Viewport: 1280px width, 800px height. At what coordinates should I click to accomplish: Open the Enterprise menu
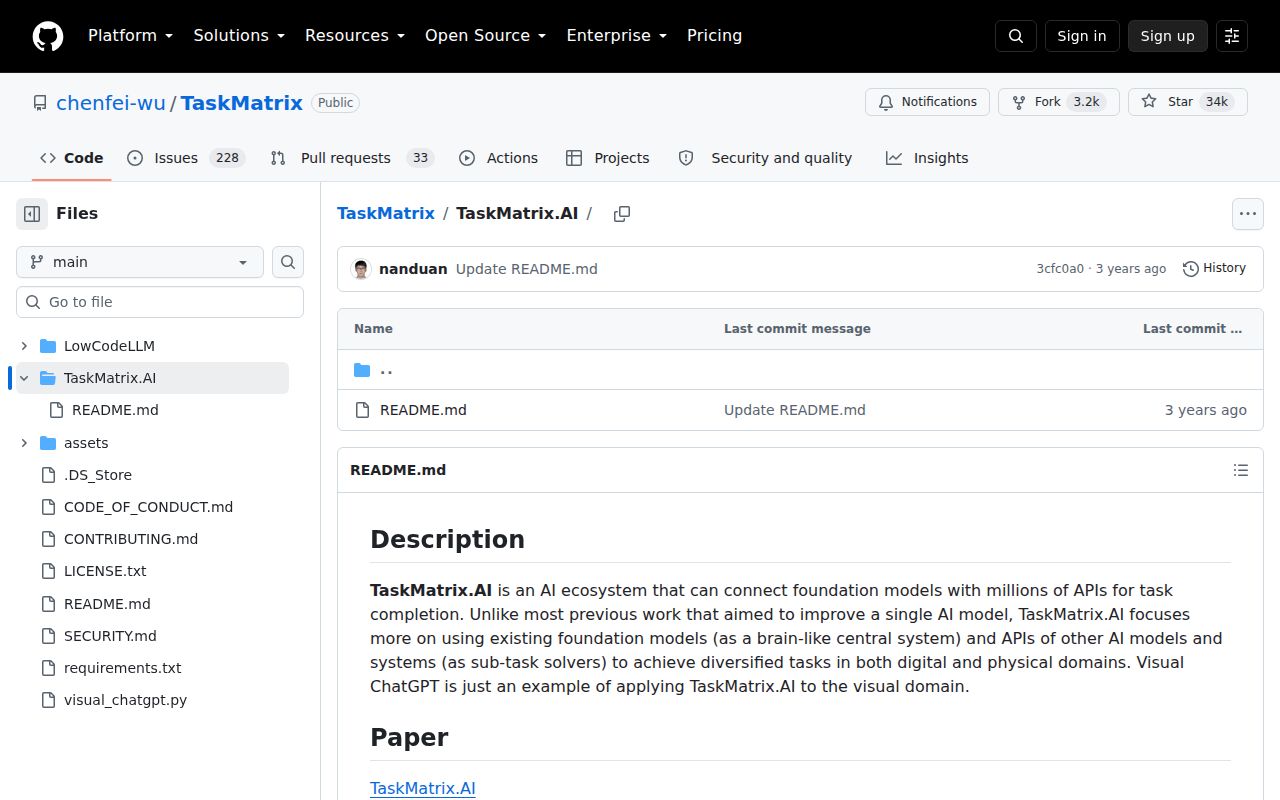click(x=617, y=36)
